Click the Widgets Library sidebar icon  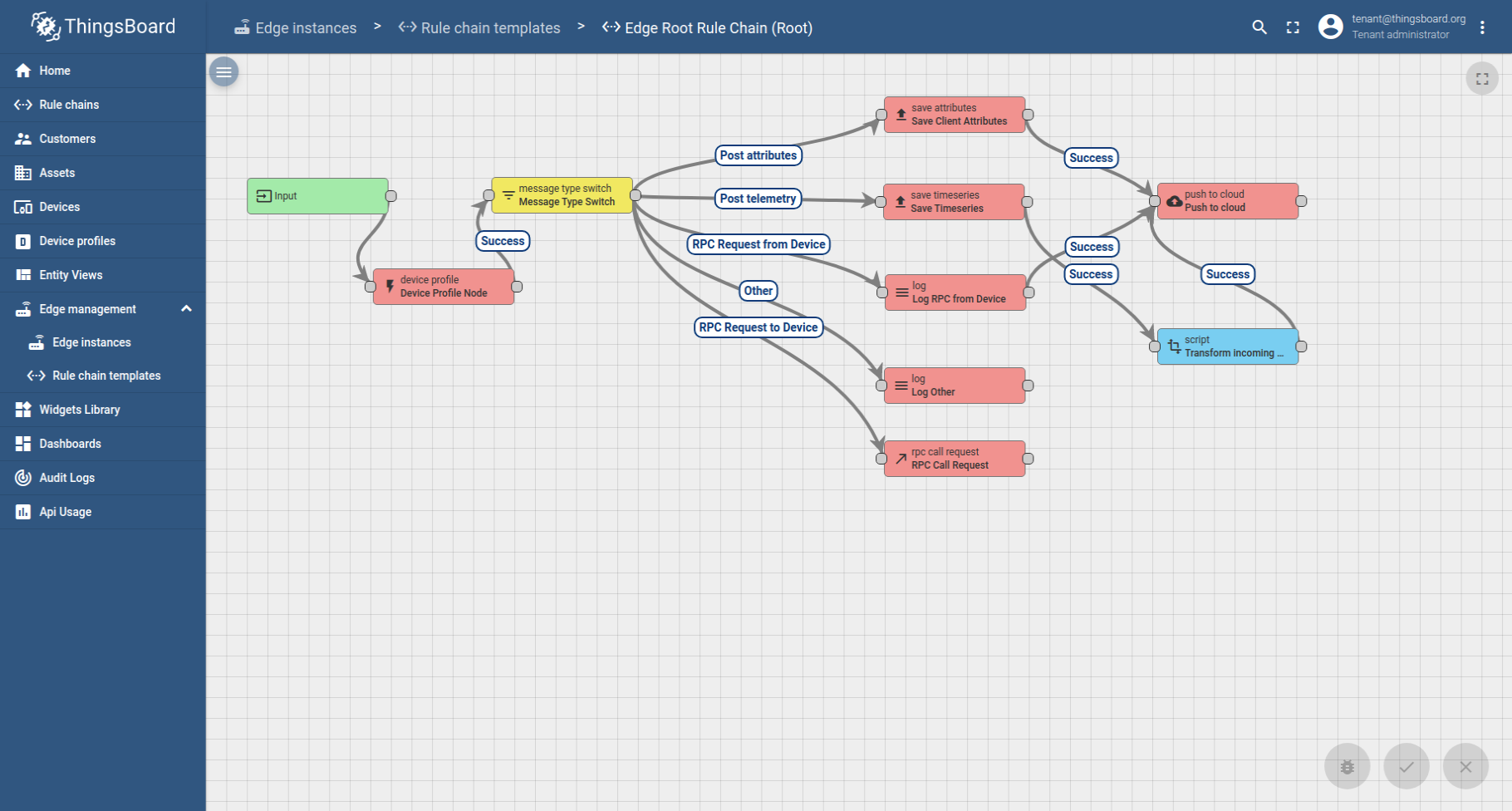[x=23, y=410]
